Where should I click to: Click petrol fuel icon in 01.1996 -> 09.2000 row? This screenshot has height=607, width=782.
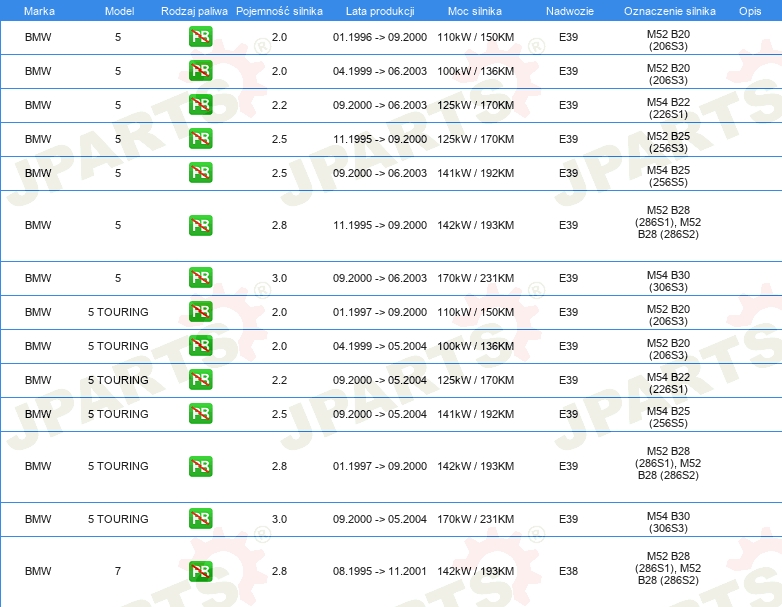coord(200,37)
